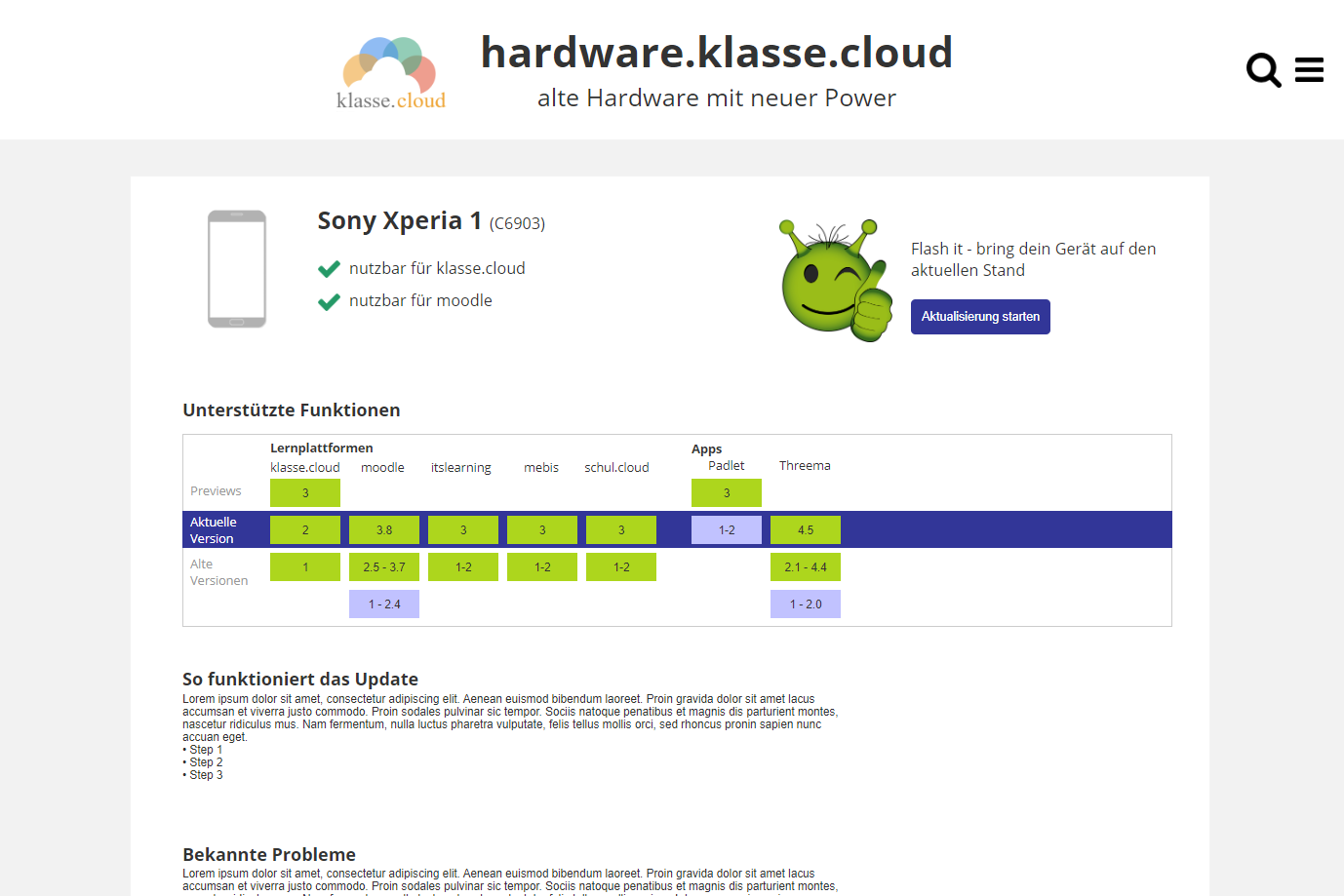Click the So funktioniert das Update heading

pyautogui.click(x=300, y=680)
